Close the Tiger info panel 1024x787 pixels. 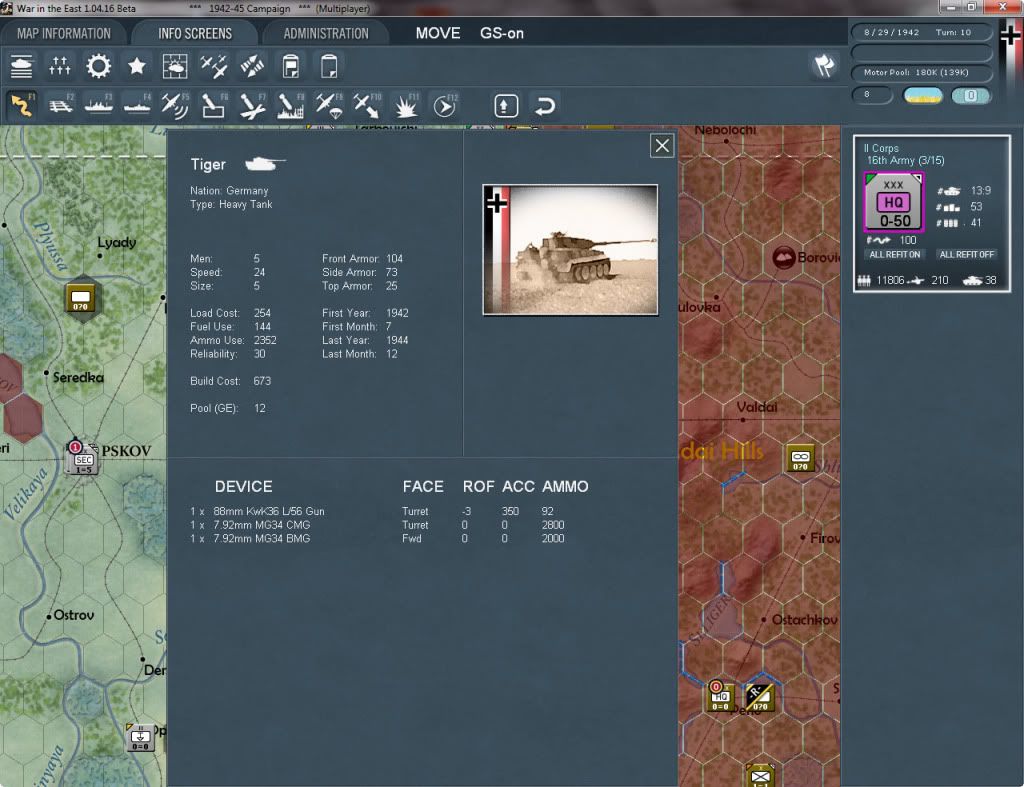pyautogui.click(x=662, y=146)
